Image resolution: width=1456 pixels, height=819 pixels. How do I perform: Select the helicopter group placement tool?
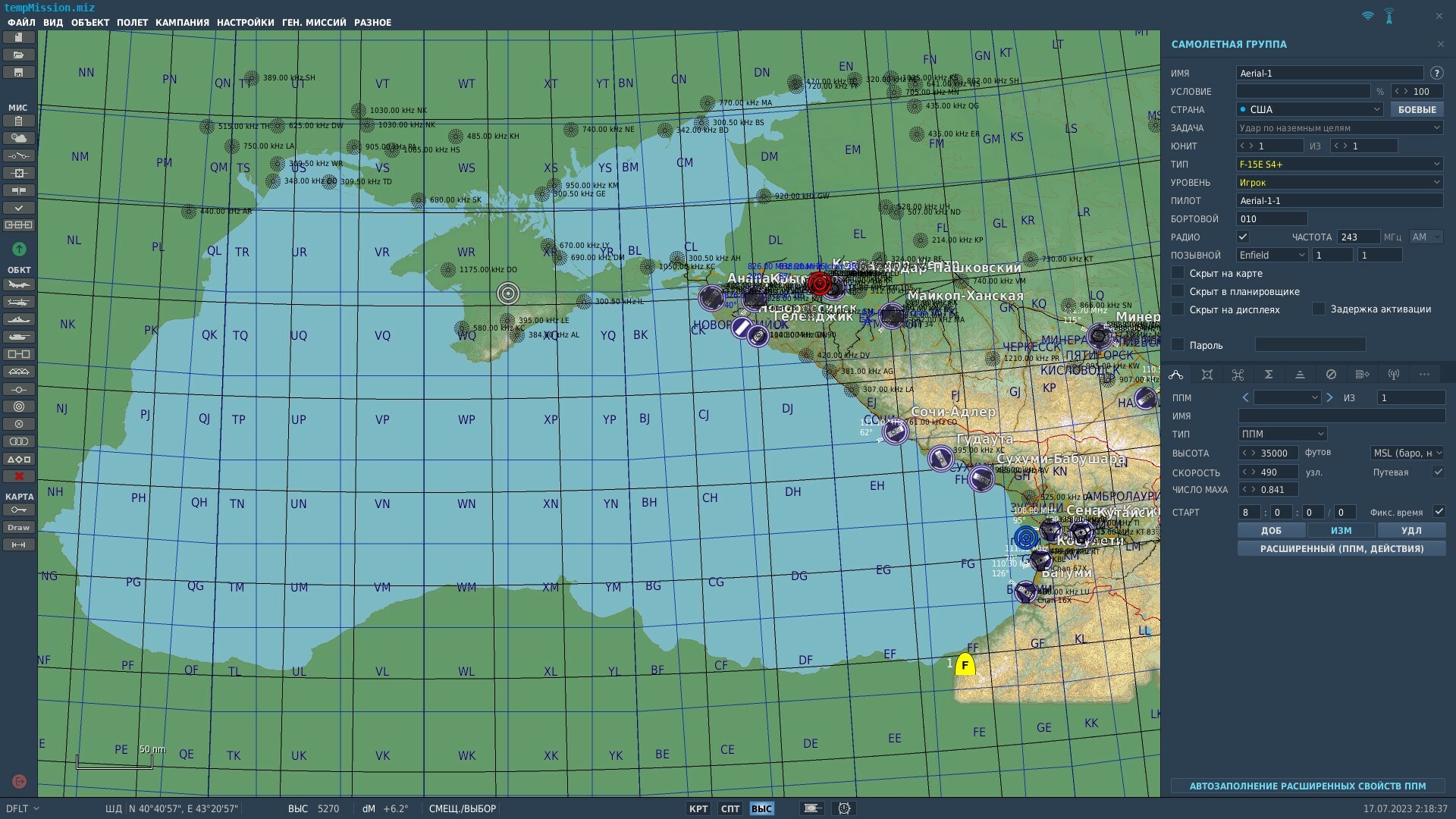(x=19, y=303)
